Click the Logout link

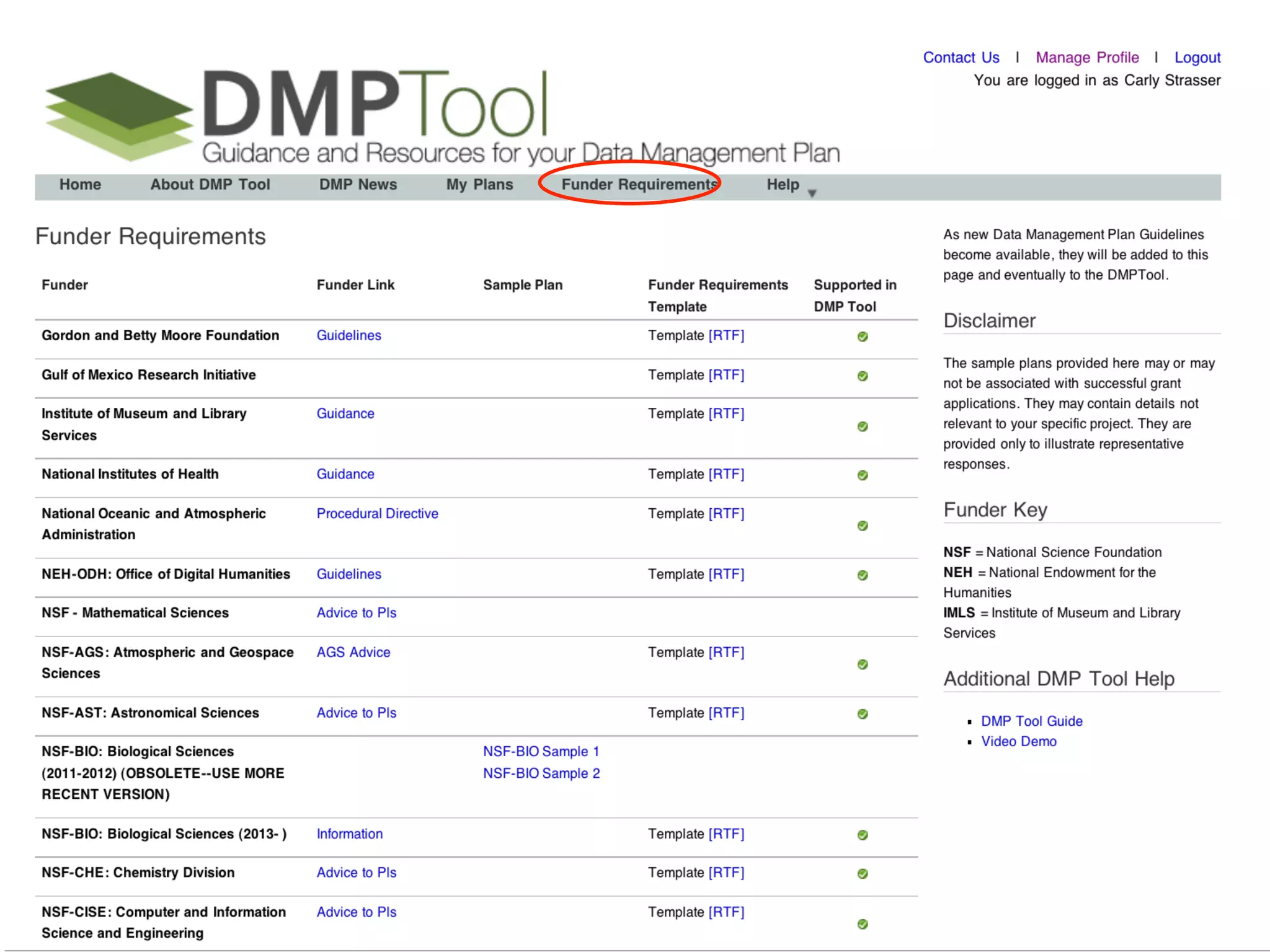[x=1197, y=58]
